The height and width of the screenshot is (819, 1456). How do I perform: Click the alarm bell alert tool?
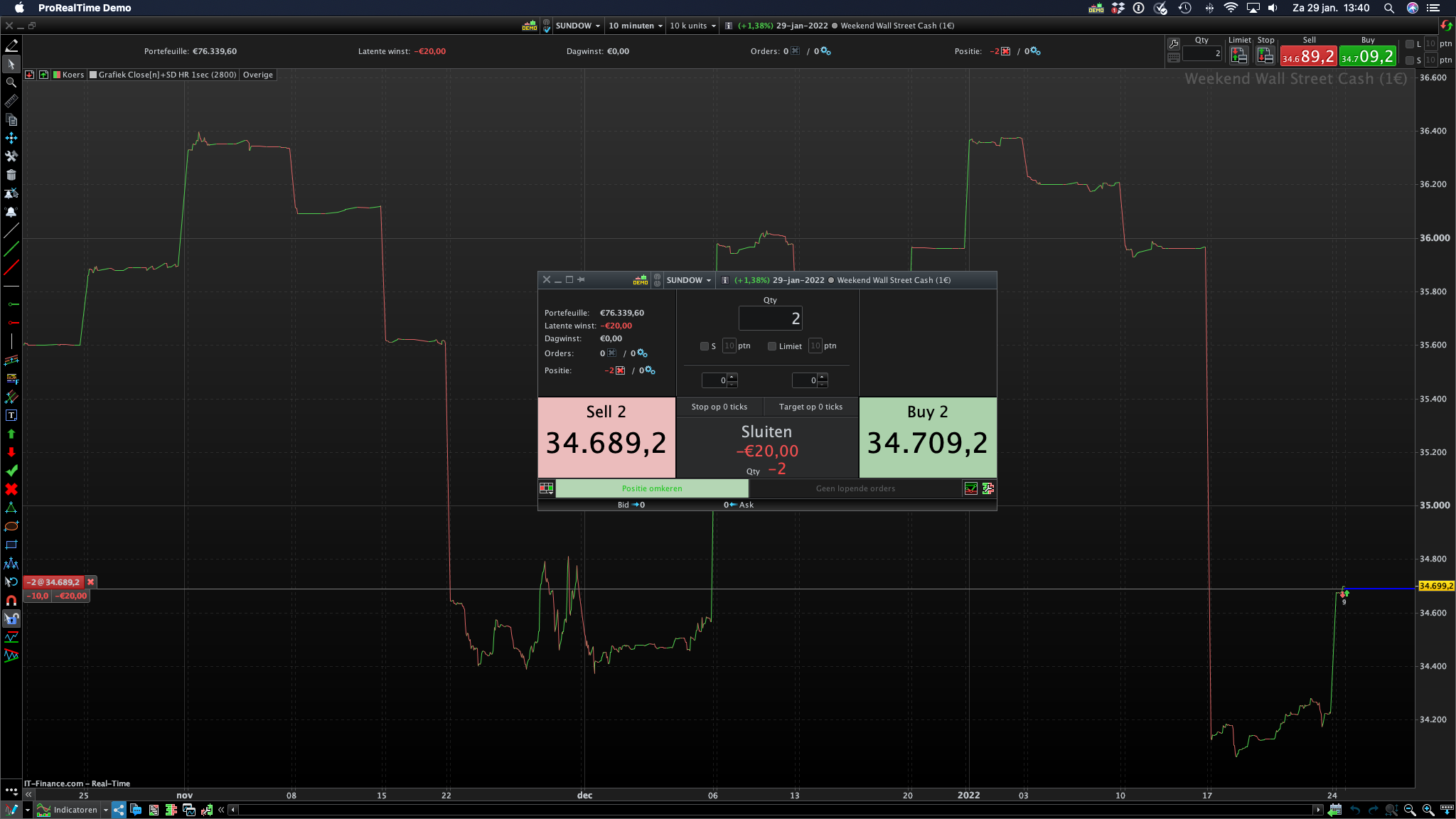tap(11, 212)
